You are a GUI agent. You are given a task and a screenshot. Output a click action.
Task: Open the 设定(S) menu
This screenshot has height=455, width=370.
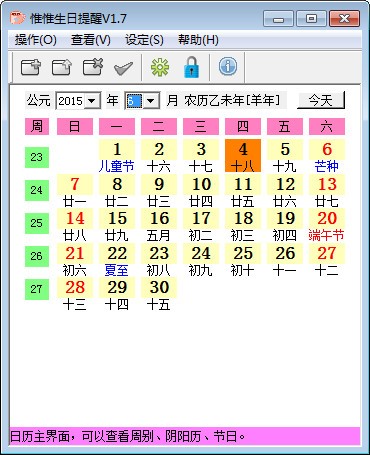click(x=144, y=40)
